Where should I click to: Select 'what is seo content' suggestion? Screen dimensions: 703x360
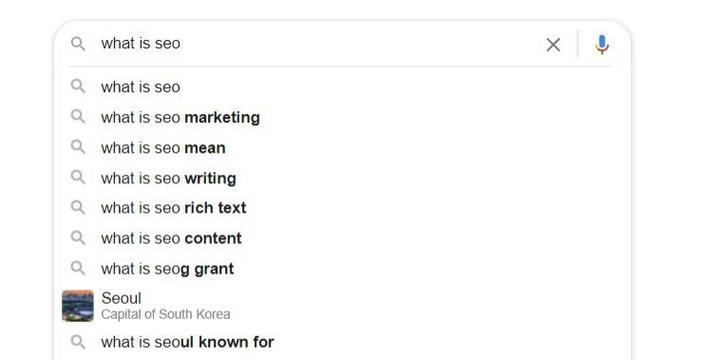(343, 238)
